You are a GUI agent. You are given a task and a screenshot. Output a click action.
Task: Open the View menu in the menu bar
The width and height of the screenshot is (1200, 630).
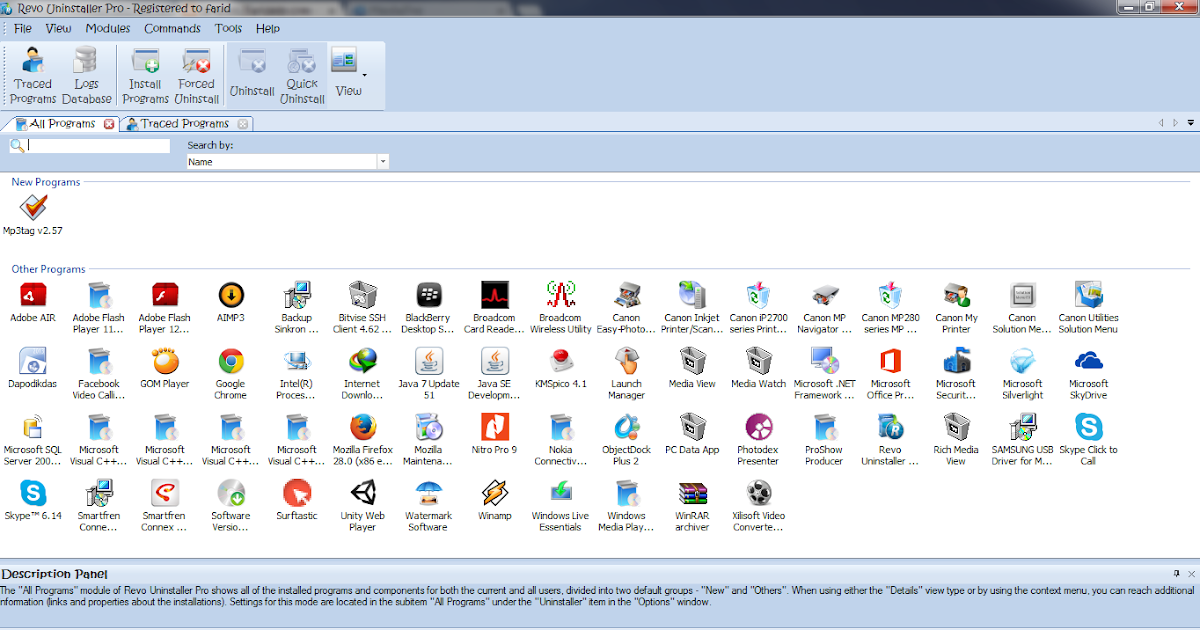pyautogui.click(x=59, y=29)
